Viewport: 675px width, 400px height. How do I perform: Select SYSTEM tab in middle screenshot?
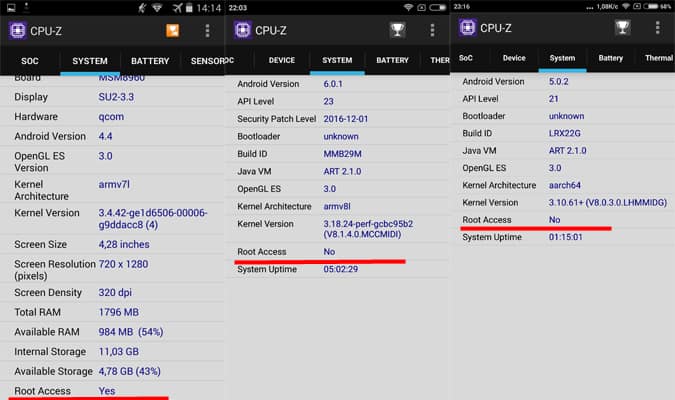(337, 60)
